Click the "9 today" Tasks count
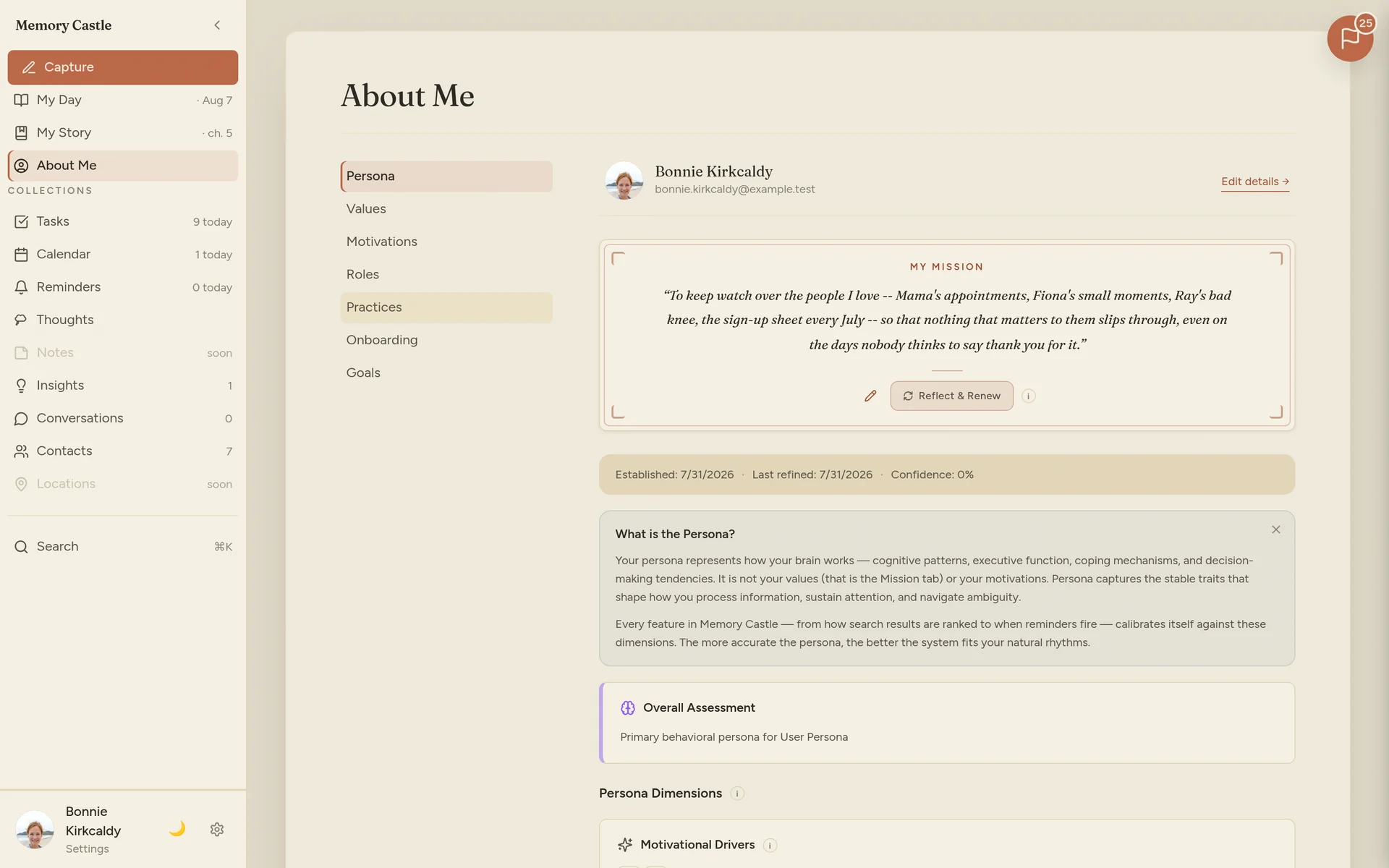This screenshot has width=1389, height=868. [x=213, y=222]
